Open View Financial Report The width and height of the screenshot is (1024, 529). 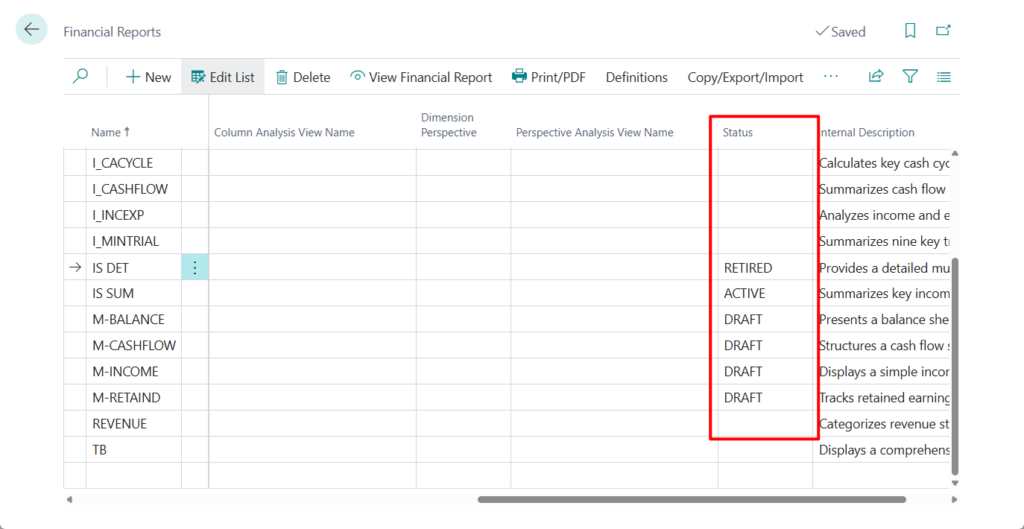point(420,77)
